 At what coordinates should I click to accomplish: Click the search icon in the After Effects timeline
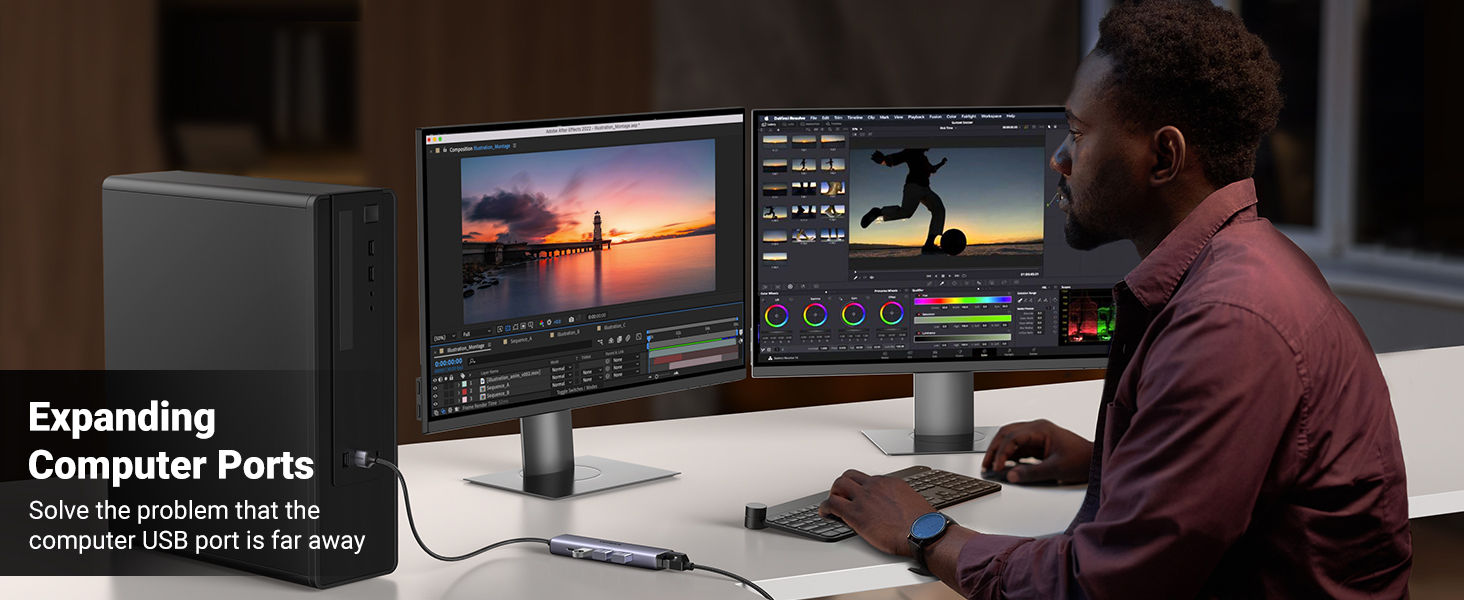coord(472,361)
